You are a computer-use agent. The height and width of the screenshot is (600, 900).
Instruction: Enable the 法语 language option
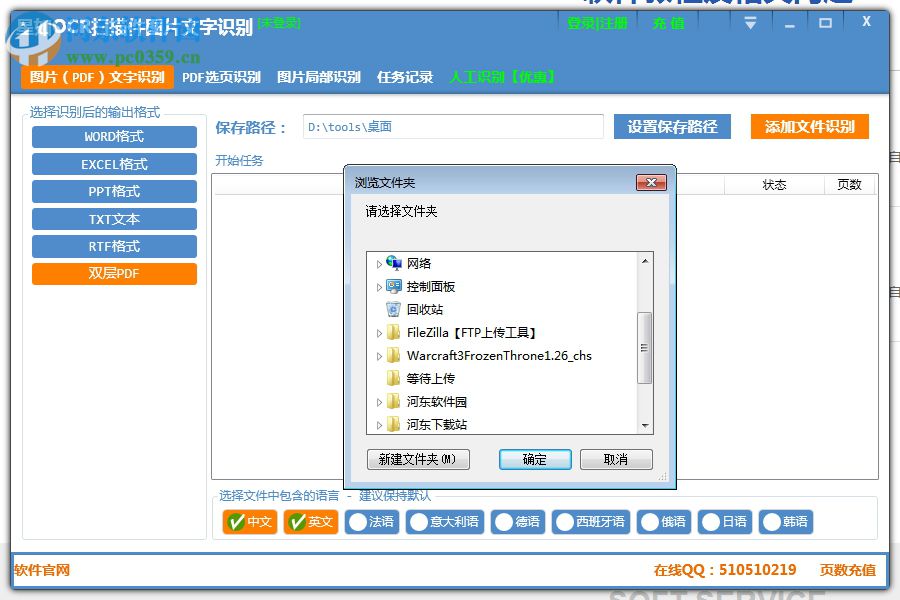(x=372, y=522)
